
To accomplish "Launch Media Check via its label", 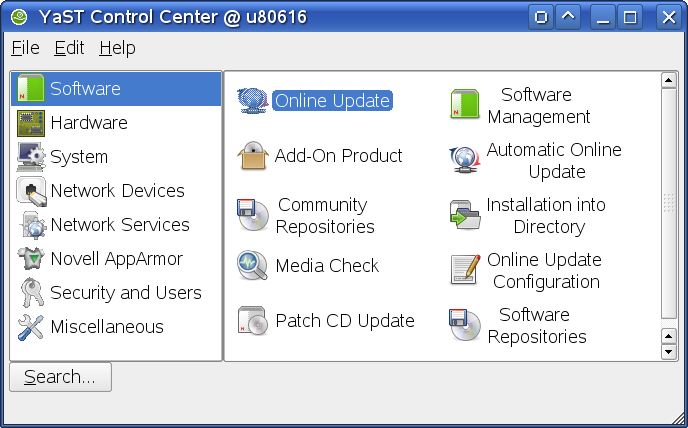I will pos(327,266).
